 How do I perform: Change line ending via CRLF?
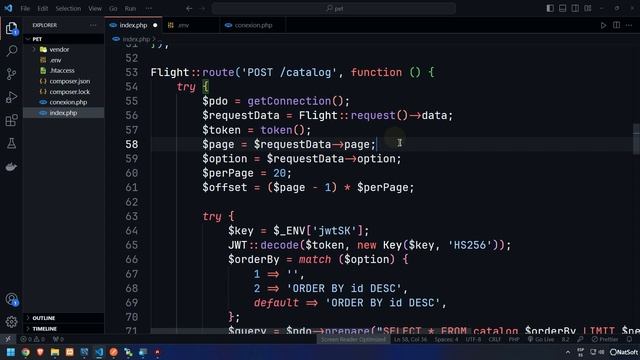494,339
